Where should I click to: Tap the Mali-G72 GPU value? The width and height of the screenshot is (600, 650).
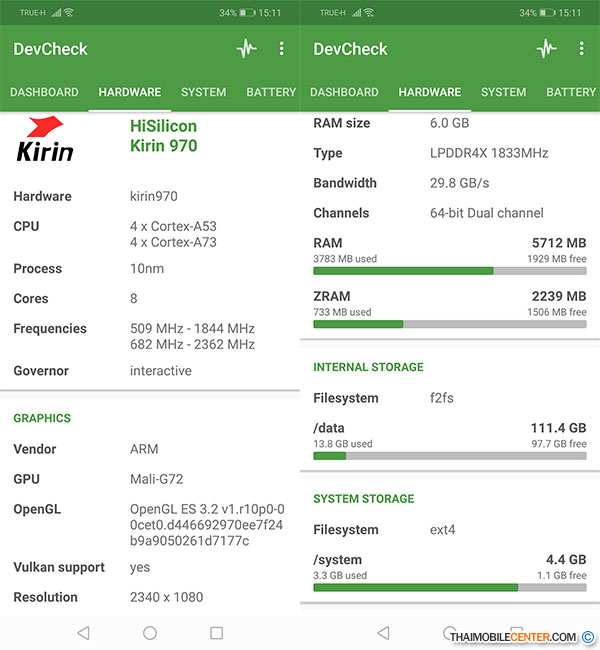pos(156,479)
